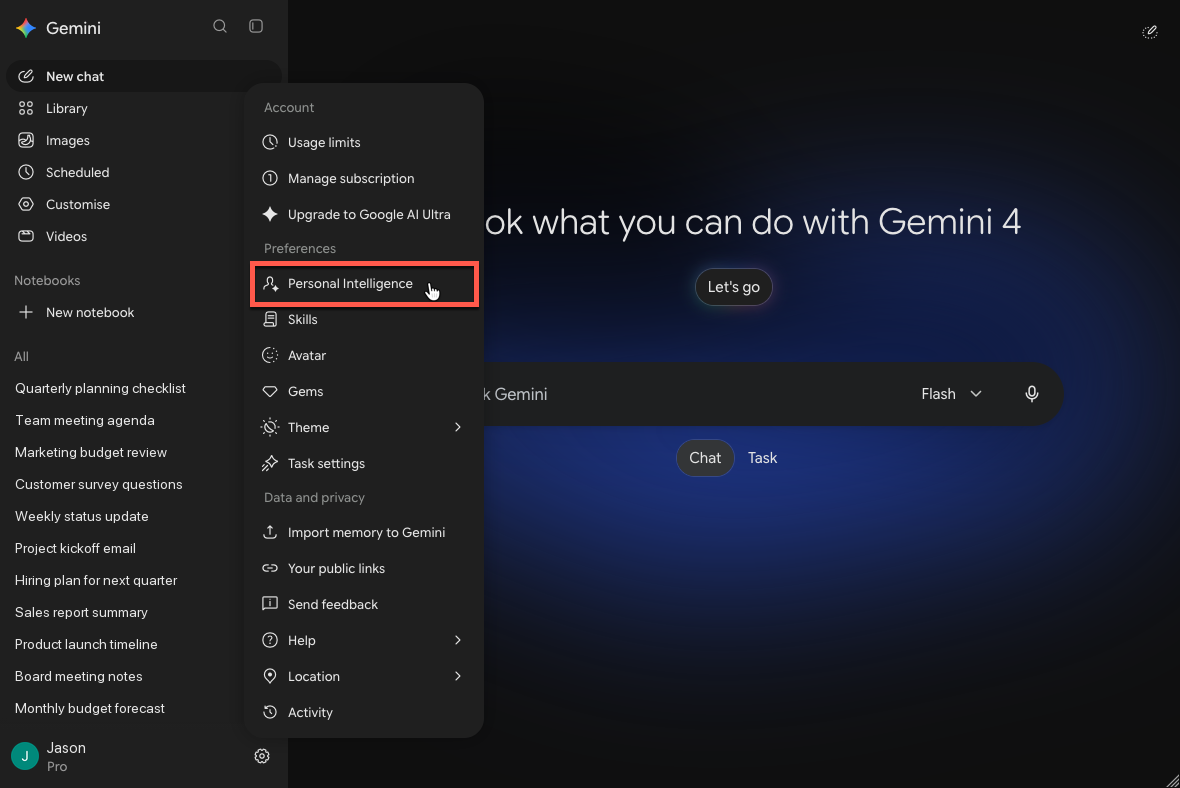The height and width of the screenshot is (788, 1180).
Task: Click the New chat pencil icon
Action: 26,76
